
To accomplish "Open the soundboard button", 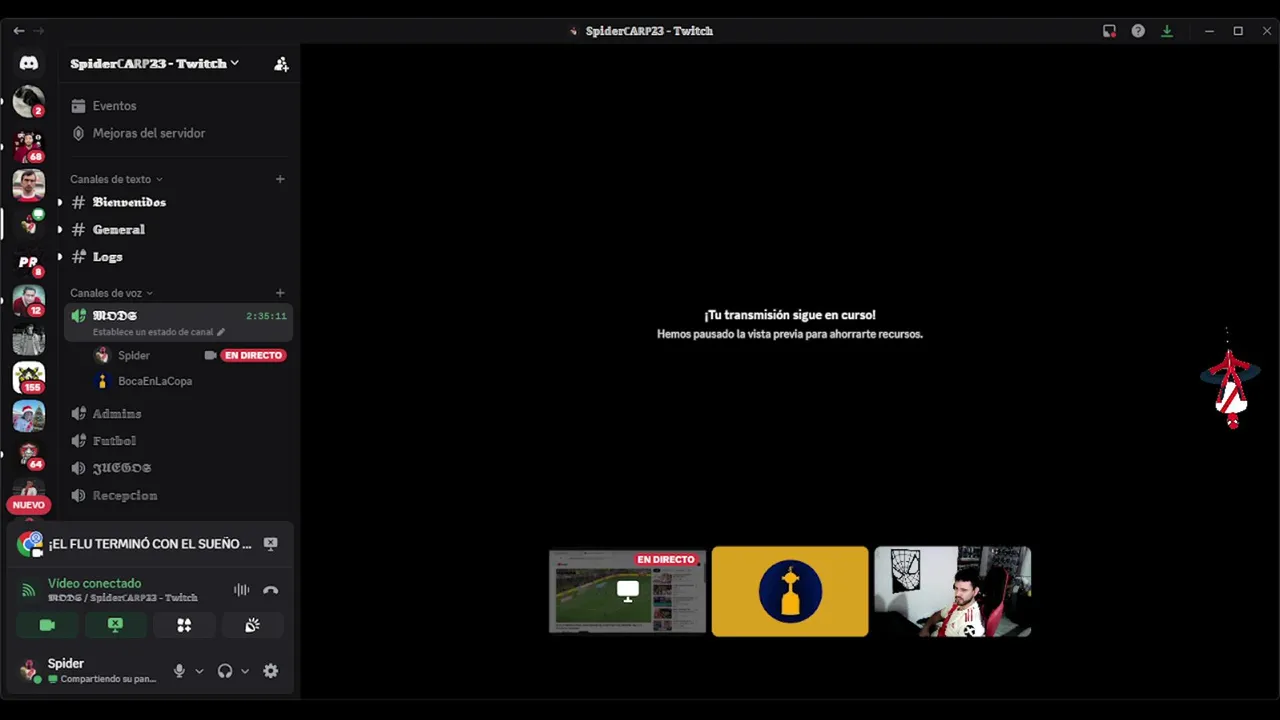I will pyautogui.click(x=252, y=625).
